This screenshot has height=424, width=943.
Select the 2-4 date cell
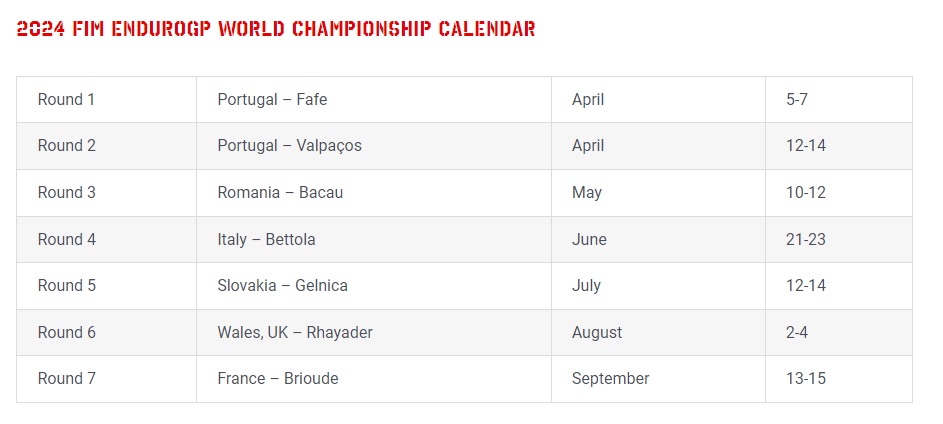point(838,333)
